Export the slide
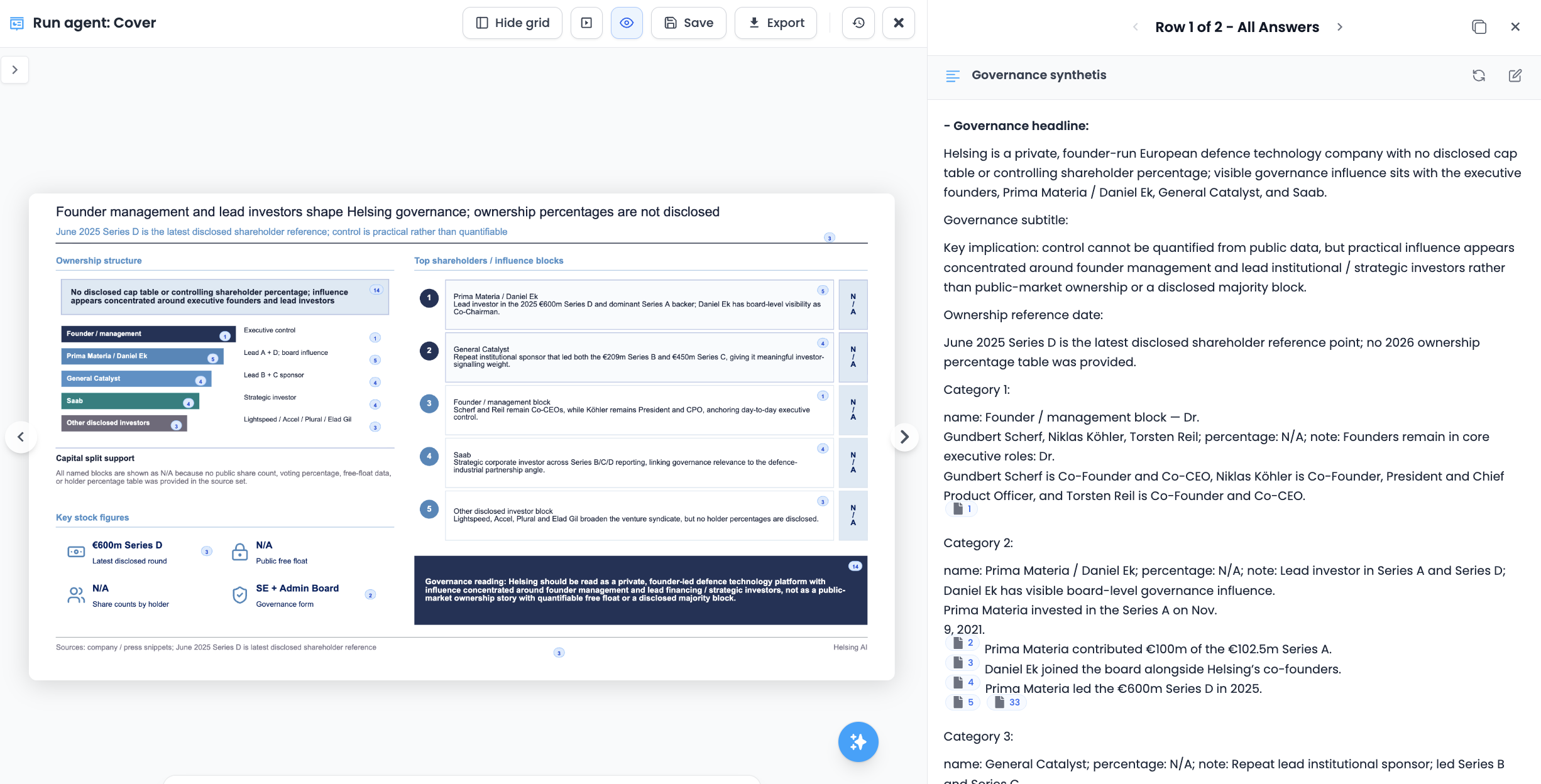Image resolution: width=1541 pixels, height=784 pixels. [x=776, y=23]
